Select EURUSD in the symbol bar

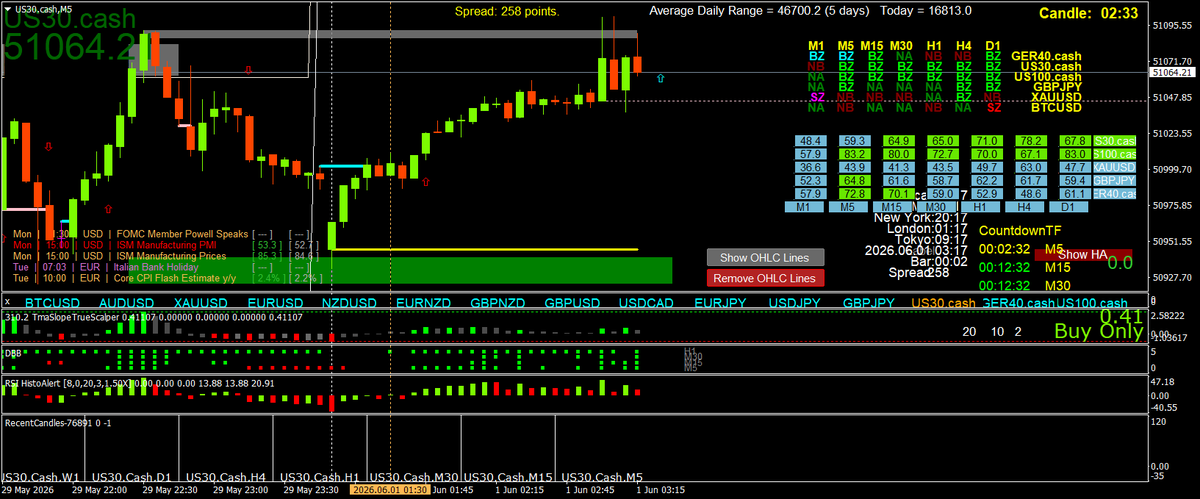(274, 302)
